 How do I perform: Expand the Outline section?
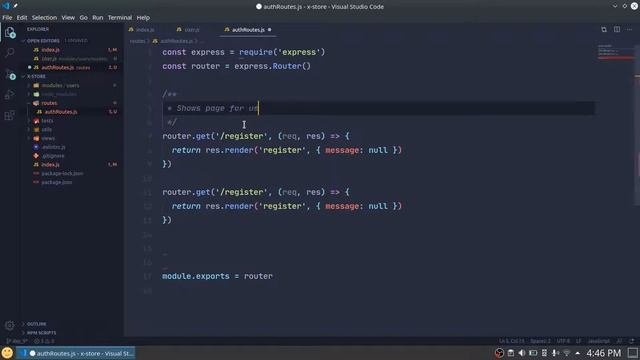[36, 324]
